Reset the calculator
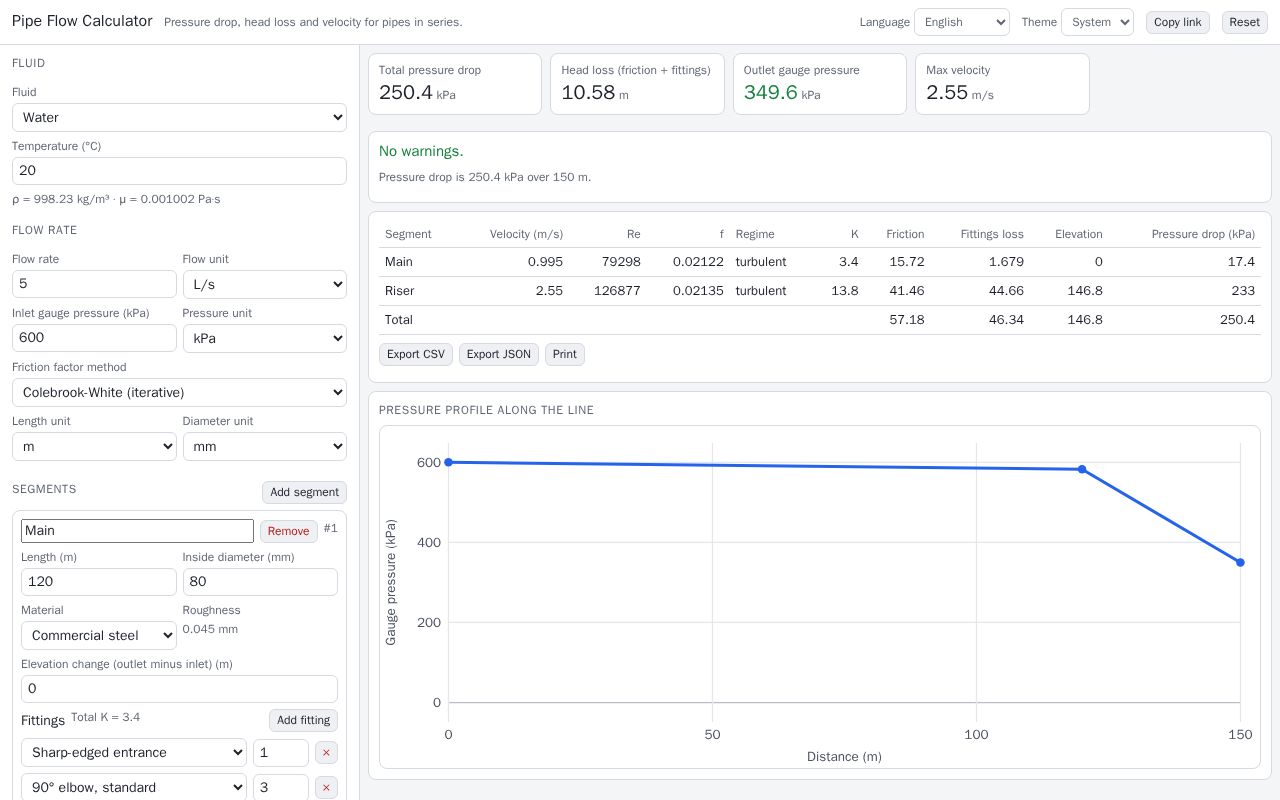This screenshot has width=1280, height=800. (1245, 22)
